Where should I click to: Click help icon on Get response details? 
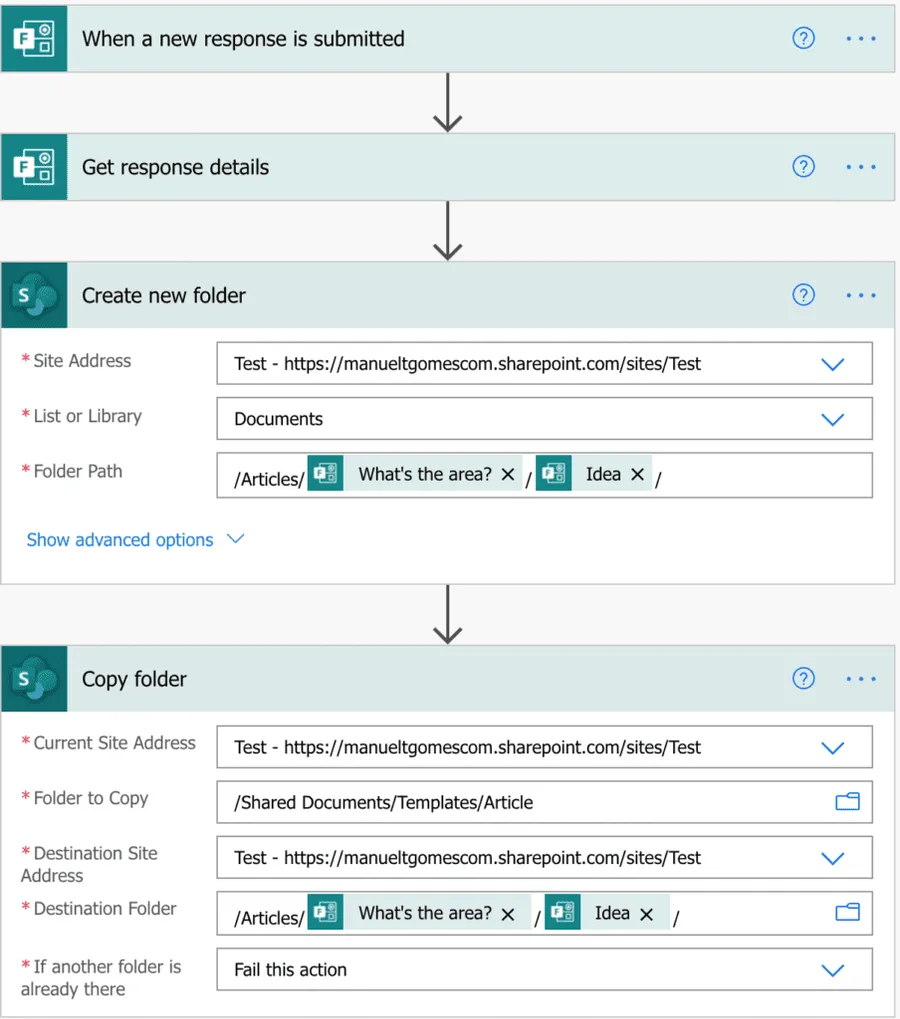coord(803,167)
